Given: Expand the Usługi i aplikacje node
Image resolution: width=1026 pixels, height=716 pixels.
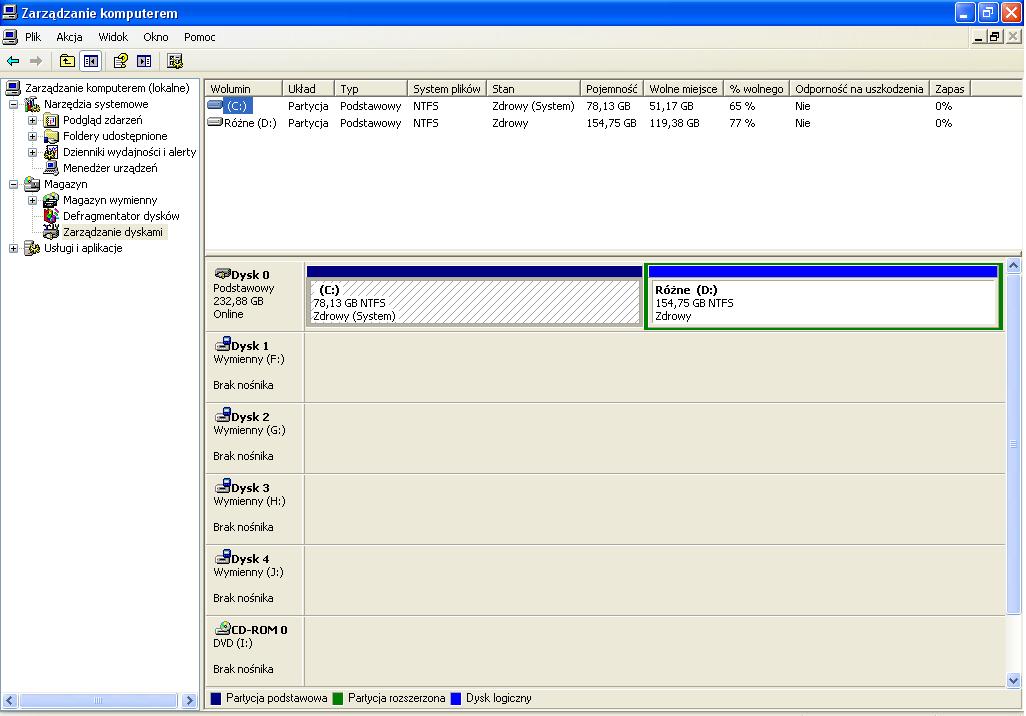Looking at the screenshot, I should pyautogui.click(x=13, y=249).
